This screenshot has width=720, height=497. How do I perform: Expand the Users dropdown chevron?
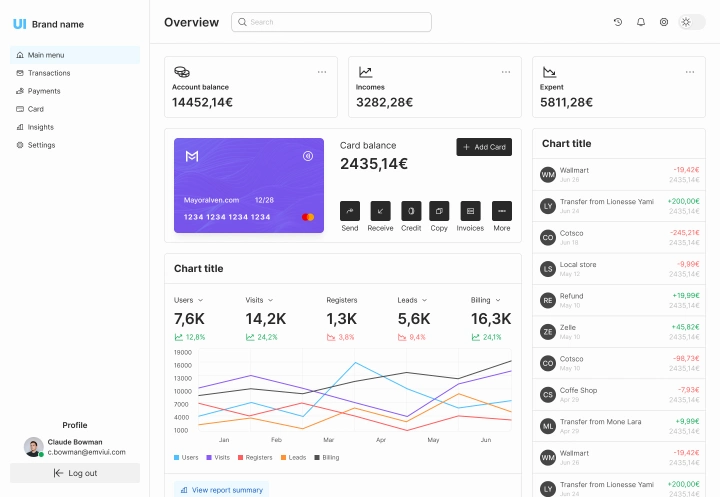tap(200, 300)
